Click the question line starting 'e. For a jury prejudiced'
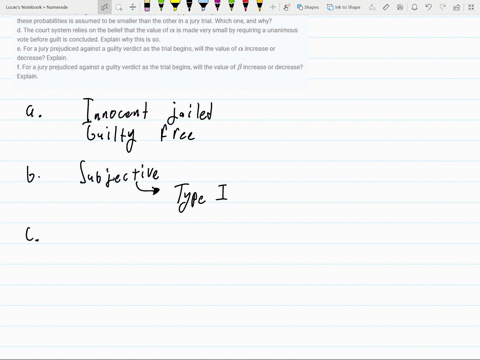Screen dimensions: 480x360 tap(146, 49)
